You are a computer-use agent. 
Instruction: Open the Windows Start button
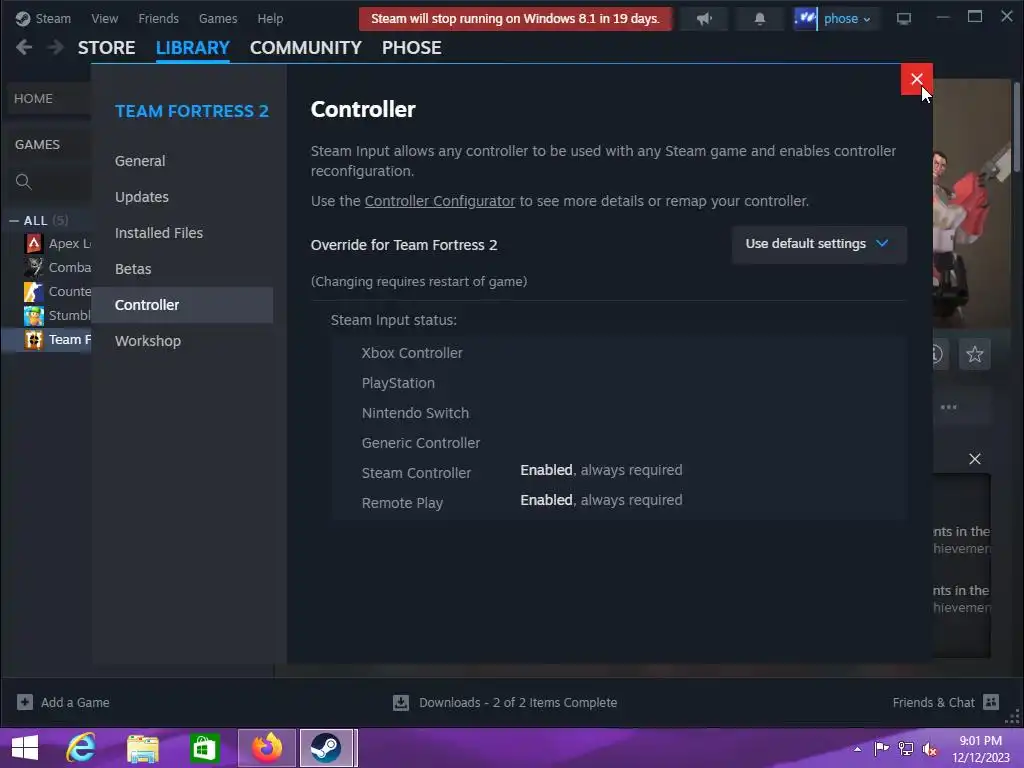(25, 748)
